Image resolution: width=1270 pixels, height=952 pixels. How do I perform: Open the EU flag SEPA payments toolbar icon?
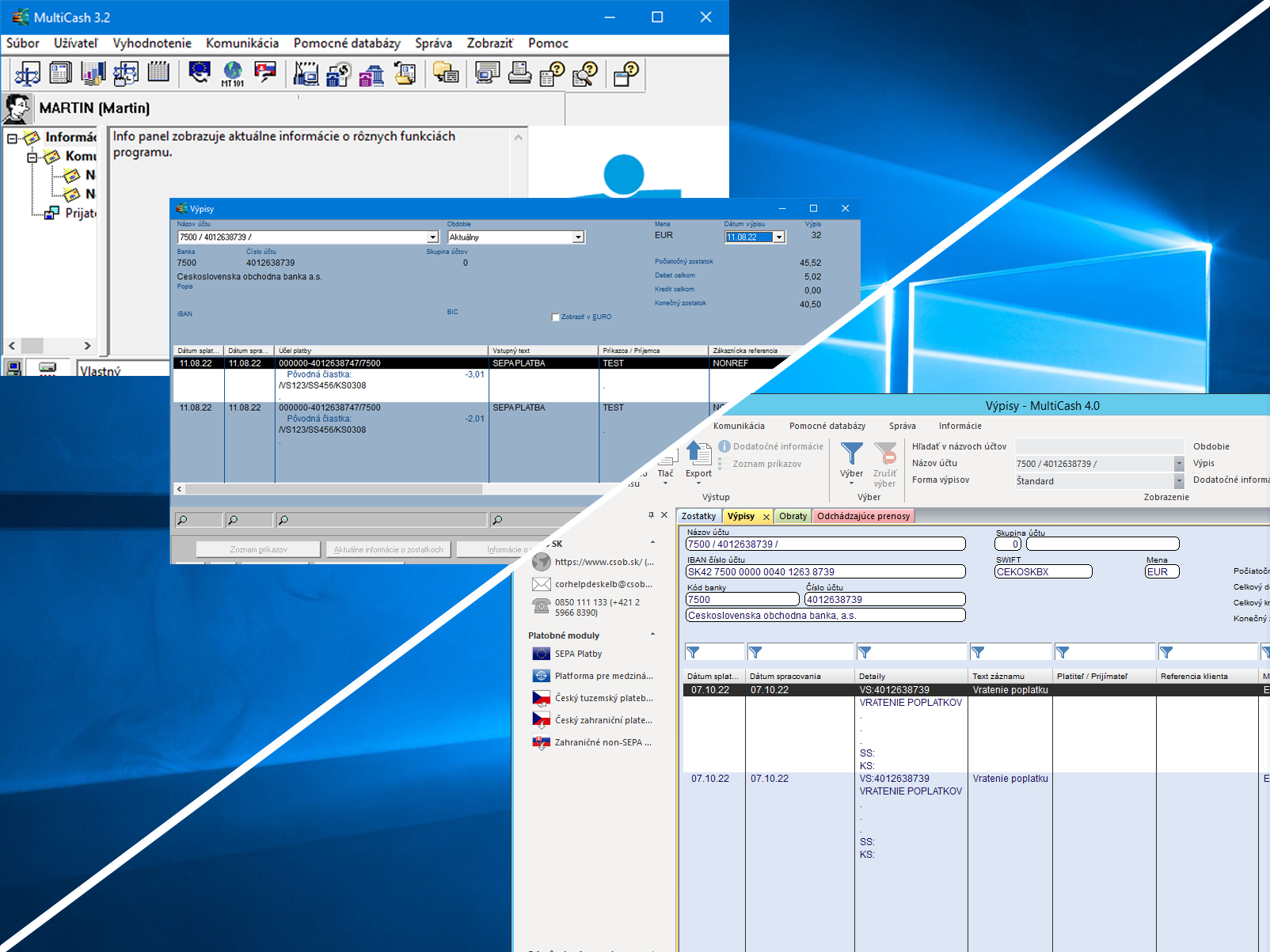[x=200, y=73]
